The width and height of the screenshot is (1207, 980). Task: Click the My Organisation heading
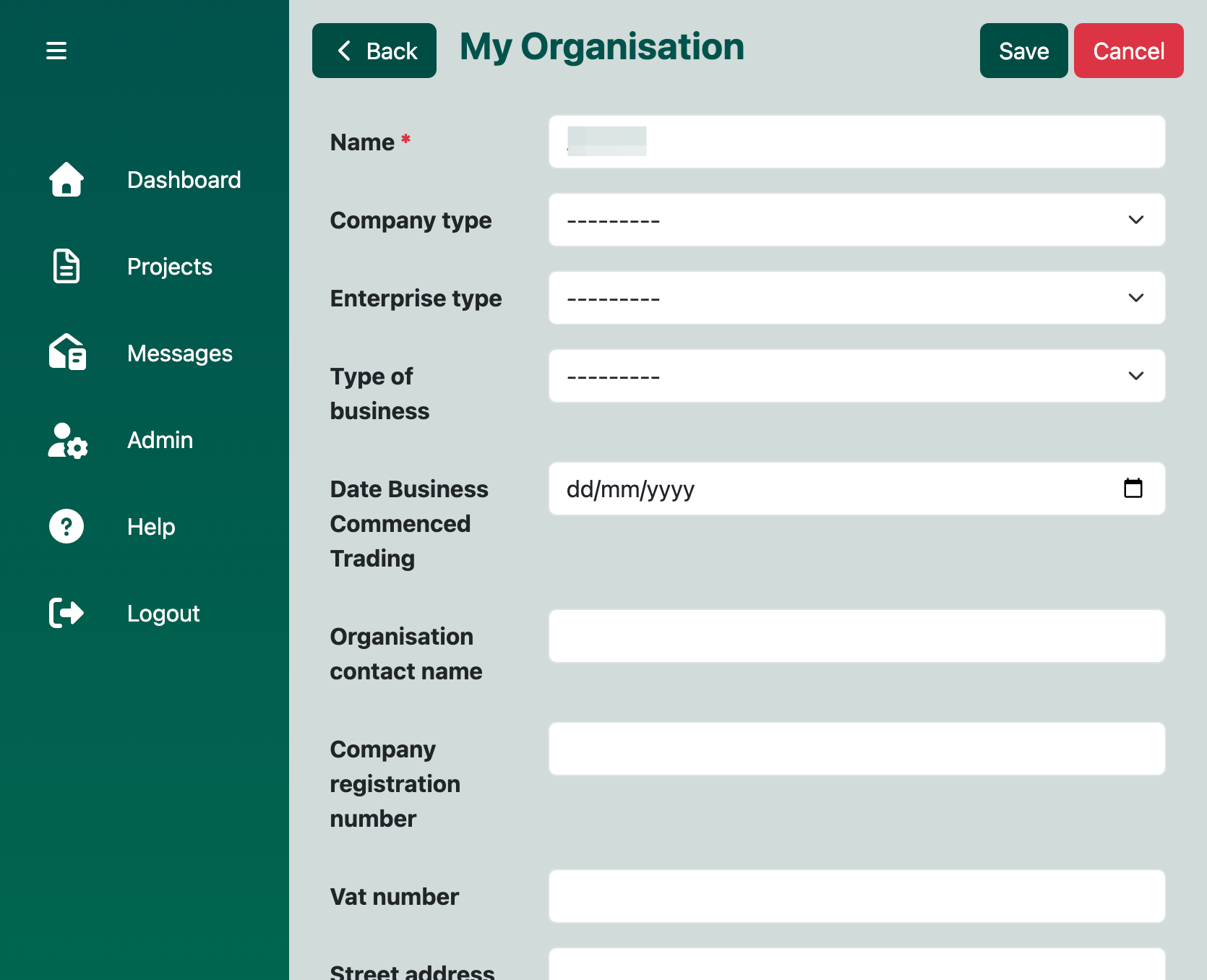tap(602, 47)
